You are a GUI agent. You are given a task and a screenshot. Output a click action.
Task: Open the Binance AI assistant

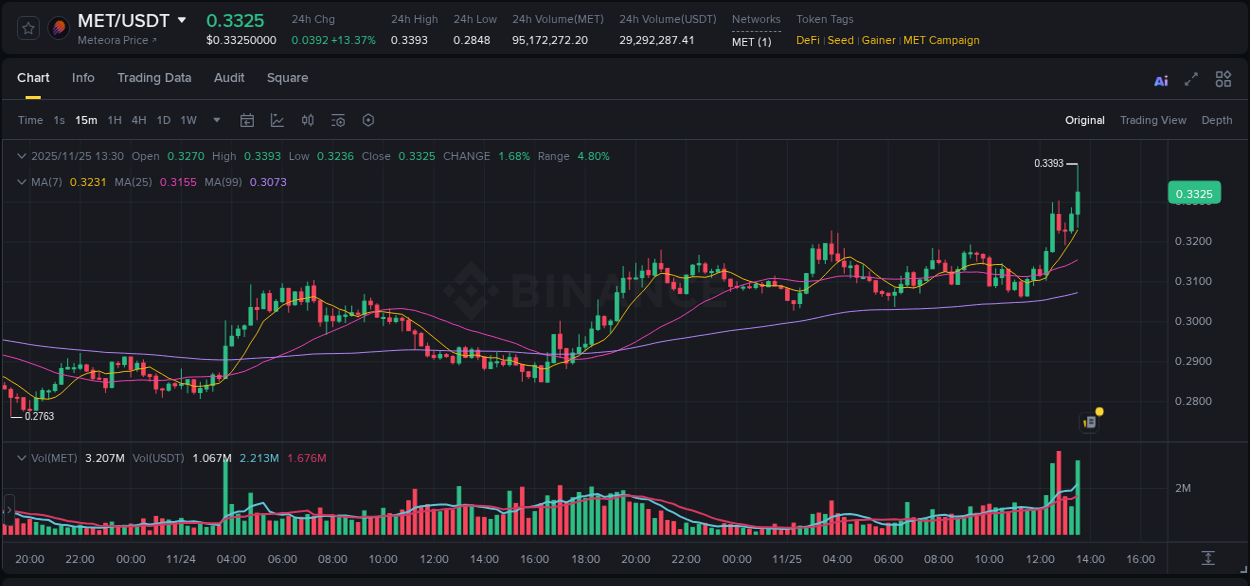click(1160, 79)
